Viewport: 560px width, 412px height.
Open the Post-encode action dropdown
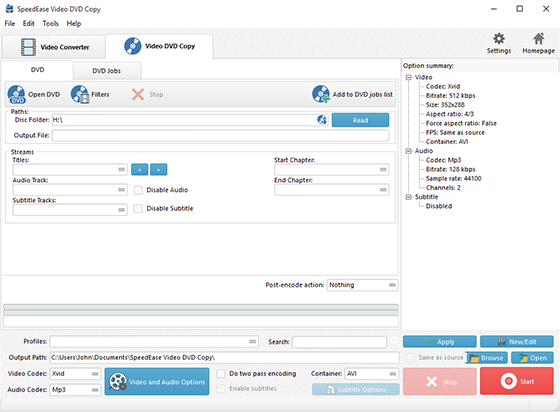coord(362,285)
